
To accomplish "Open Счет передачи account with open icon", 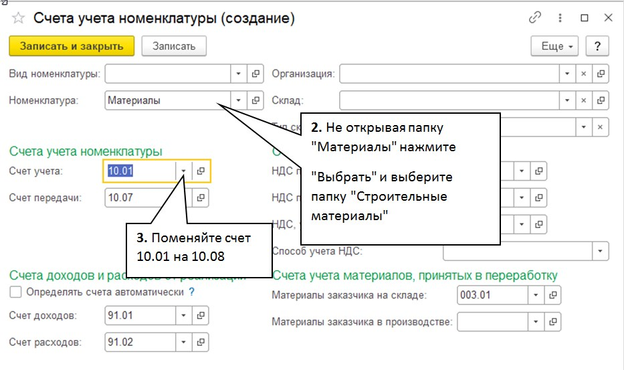I will pyautogui.click(x=201, y=198).
